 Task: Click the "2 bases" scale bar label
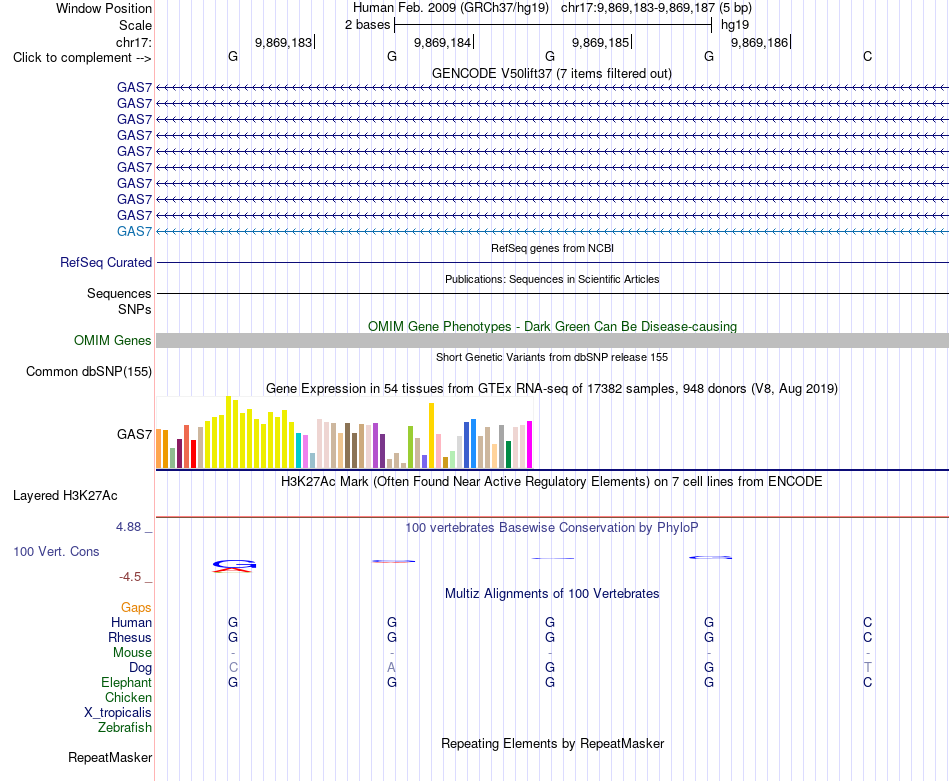point(368,25)
